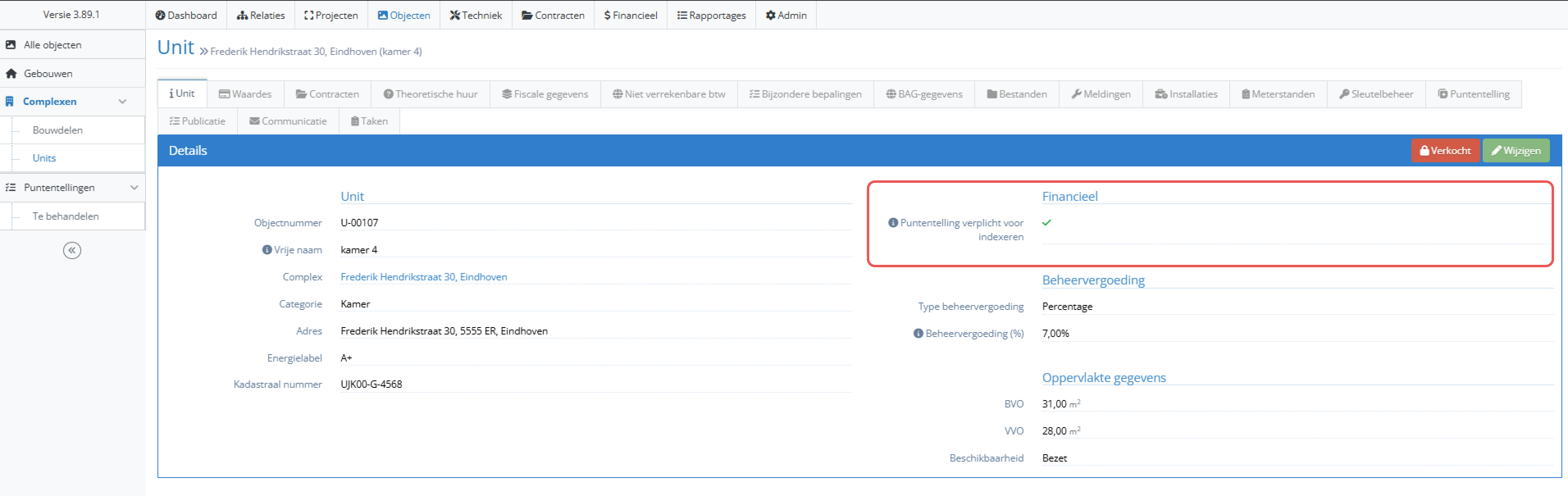1568x496 pixels.
Task: Open Frederik Hendrikstraat 30 complex link
Action: pos(424,276)
